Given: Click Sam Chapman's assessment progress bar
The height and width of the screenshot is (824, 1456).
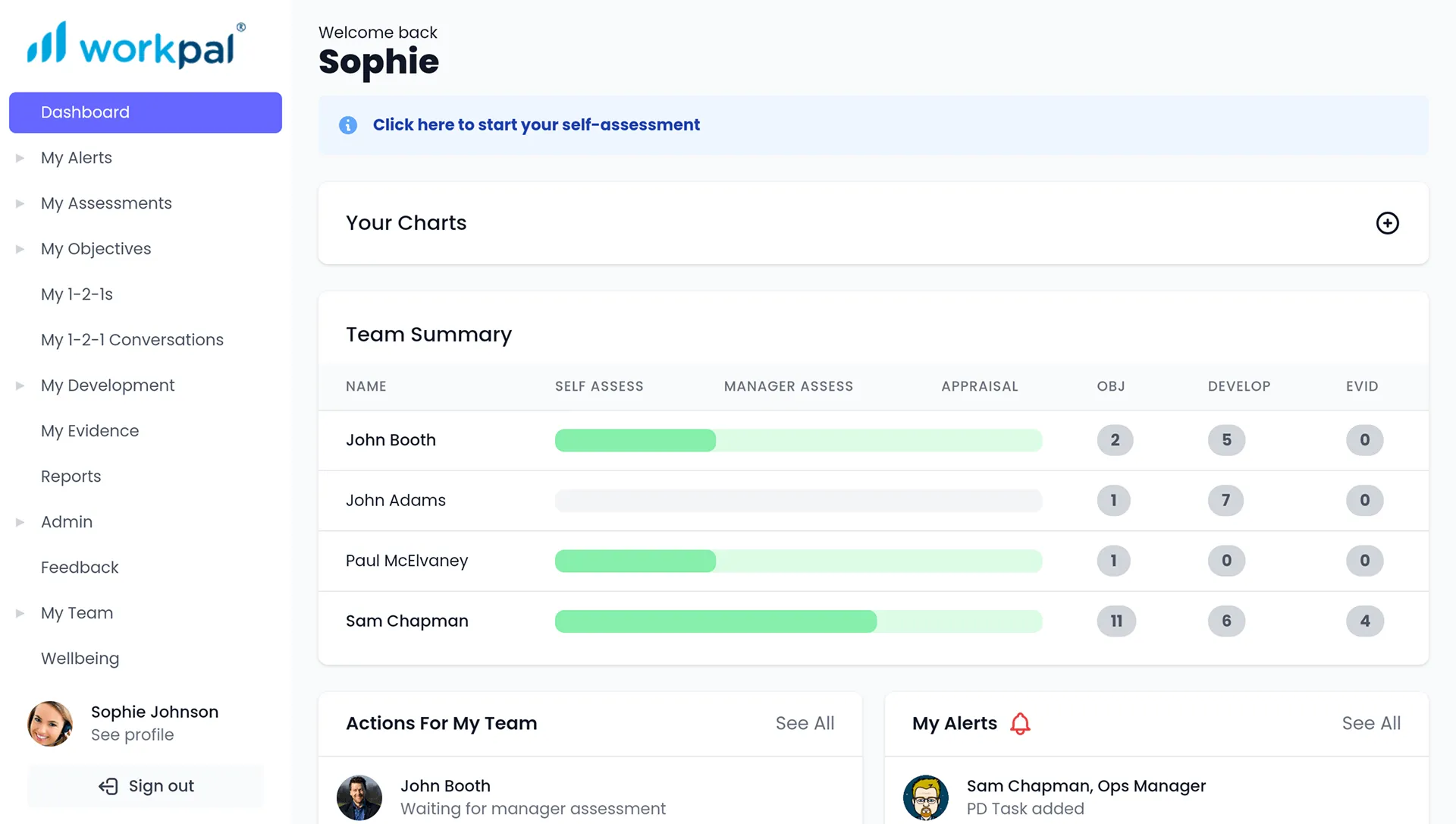Looking at the screenshot, I should [798, 621].
